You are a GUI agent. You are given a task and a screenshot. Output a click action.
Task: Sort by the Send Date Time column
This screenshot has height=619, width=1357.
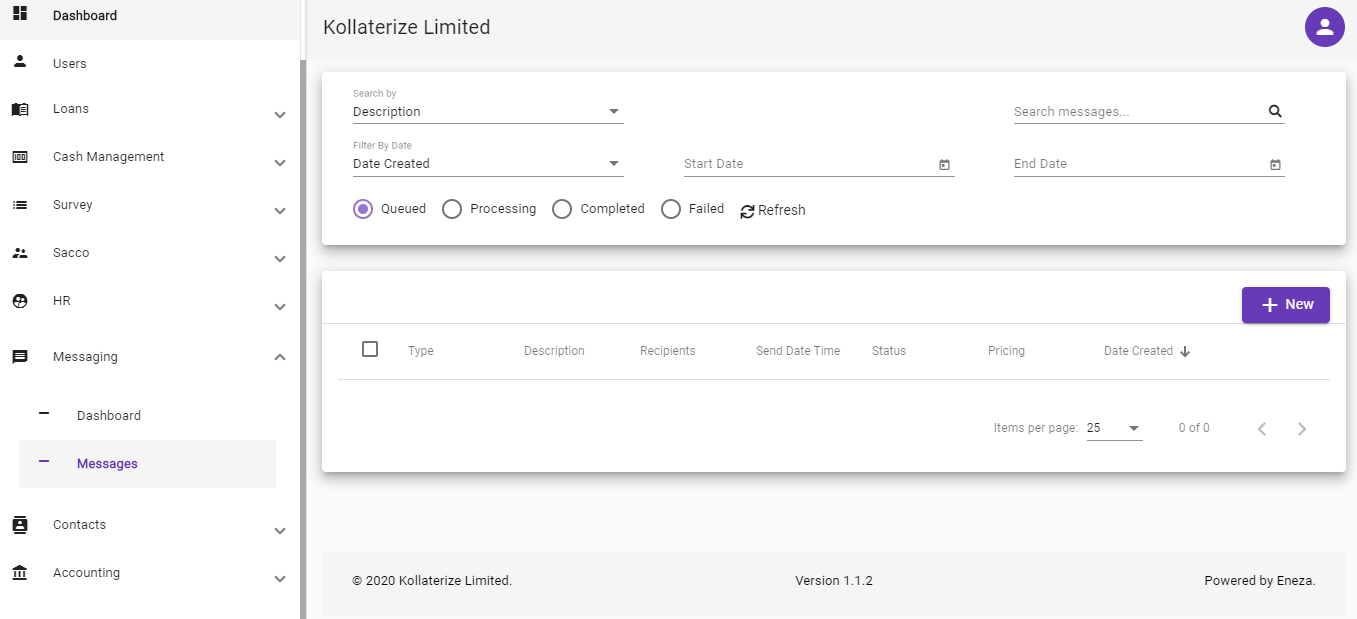tap(798, 351)
